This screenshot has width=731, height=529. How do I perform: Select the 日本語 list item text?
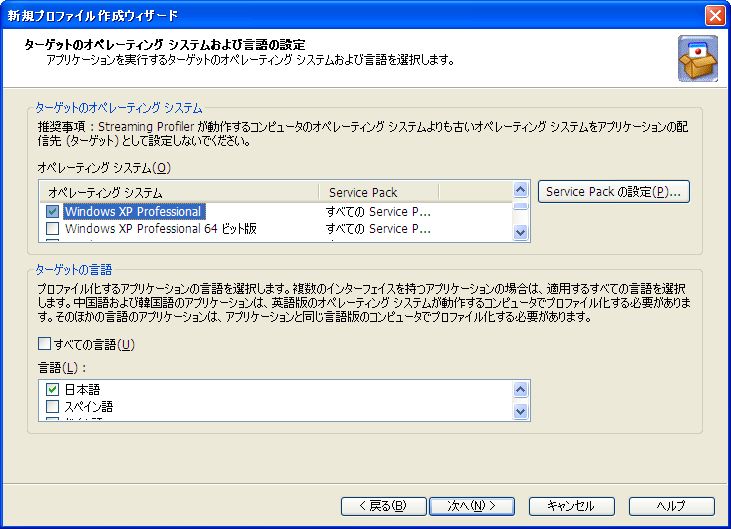tap(82, 389)
